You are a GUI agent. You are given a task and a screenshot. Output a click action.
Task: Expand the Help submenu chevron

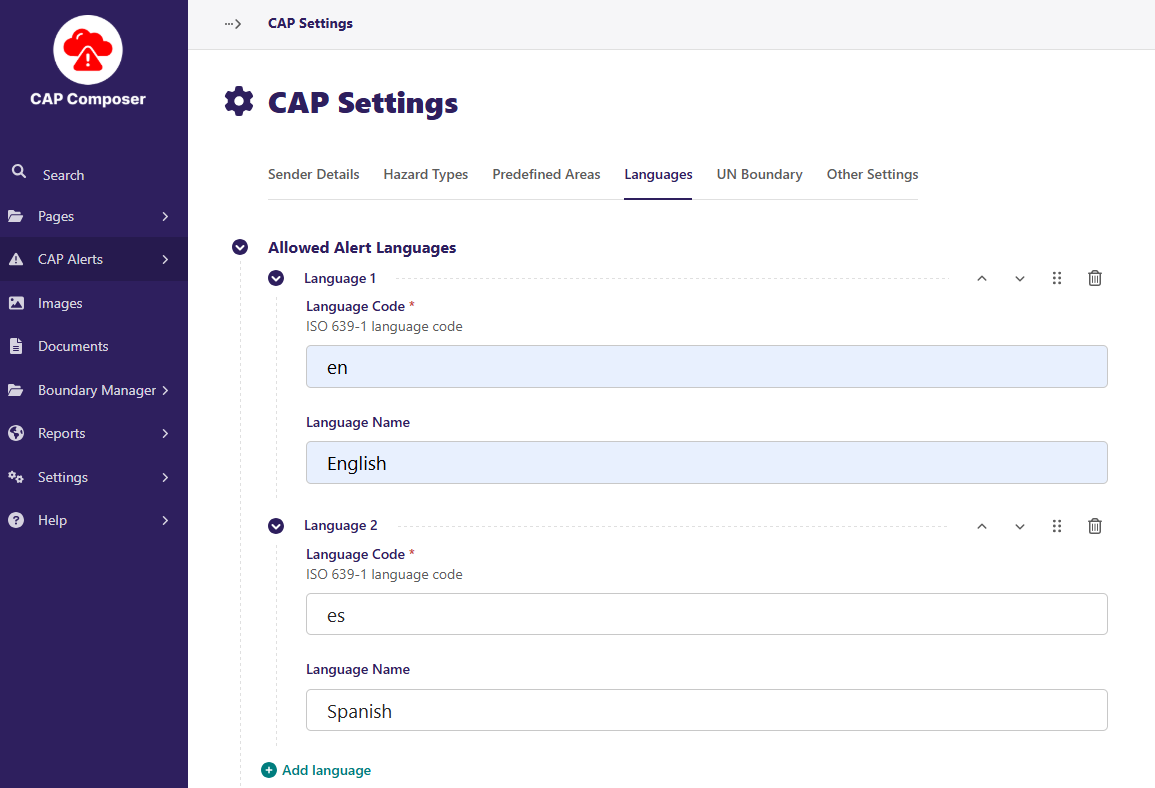pyautogui.click(x=165, y=520)
